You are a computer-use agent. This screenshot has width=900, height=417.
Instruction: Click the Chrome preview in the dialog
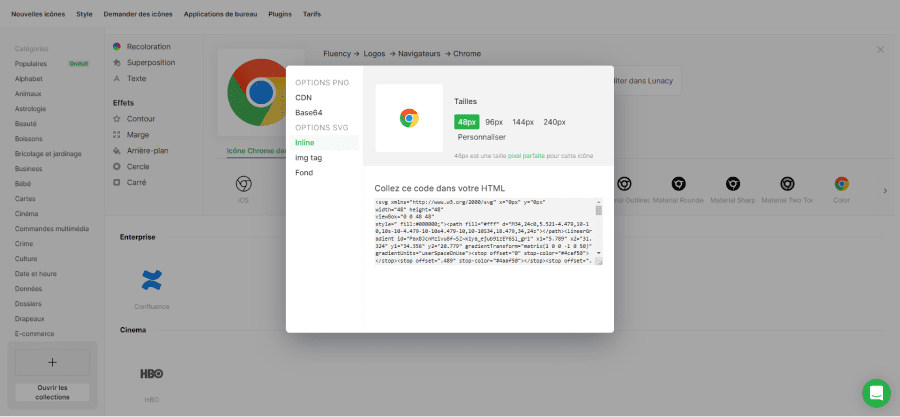[x=409, y=118]
